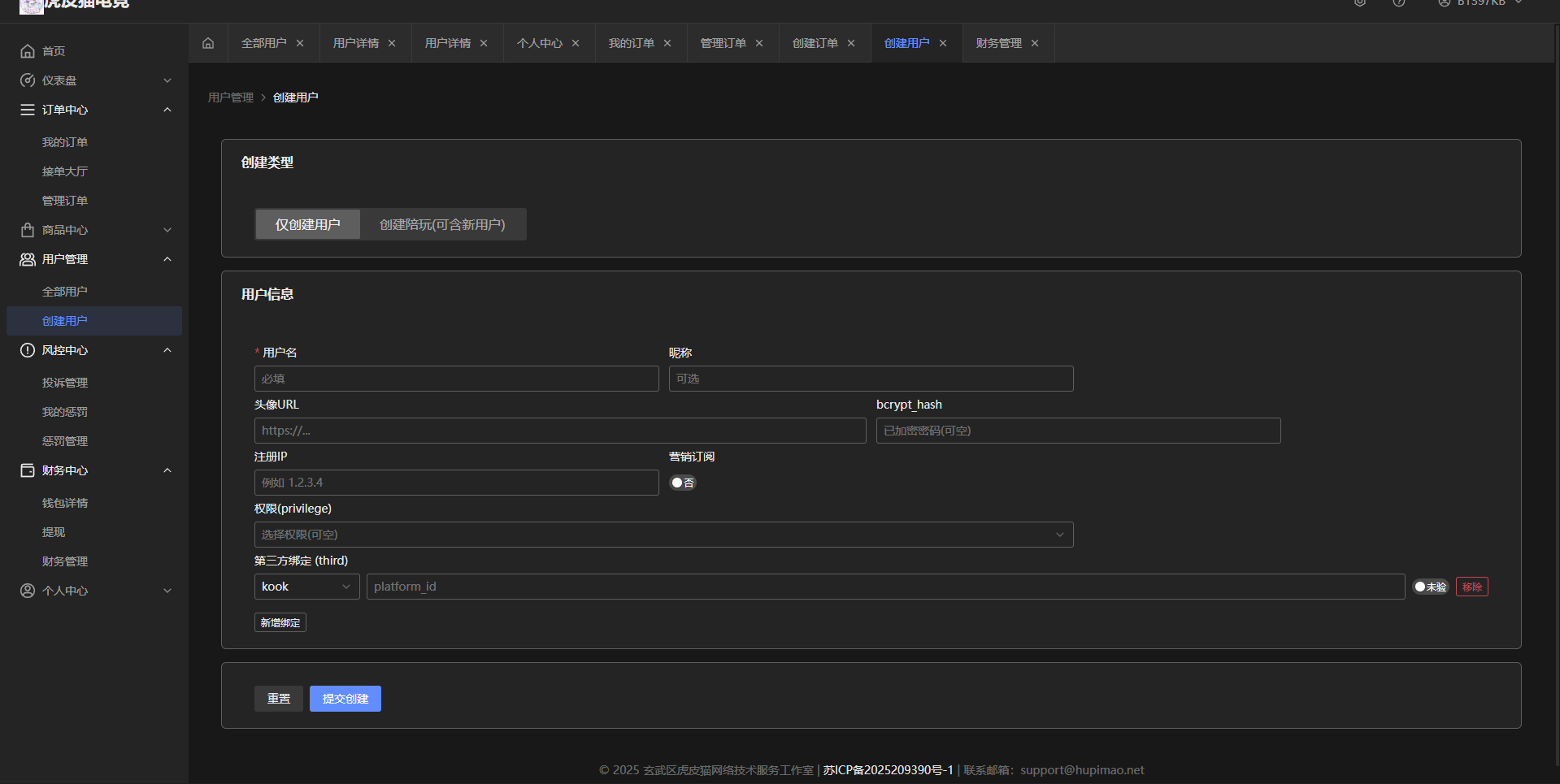
Task: Open the 权限(privilege) dropdown
Action: tap(663, 535)
